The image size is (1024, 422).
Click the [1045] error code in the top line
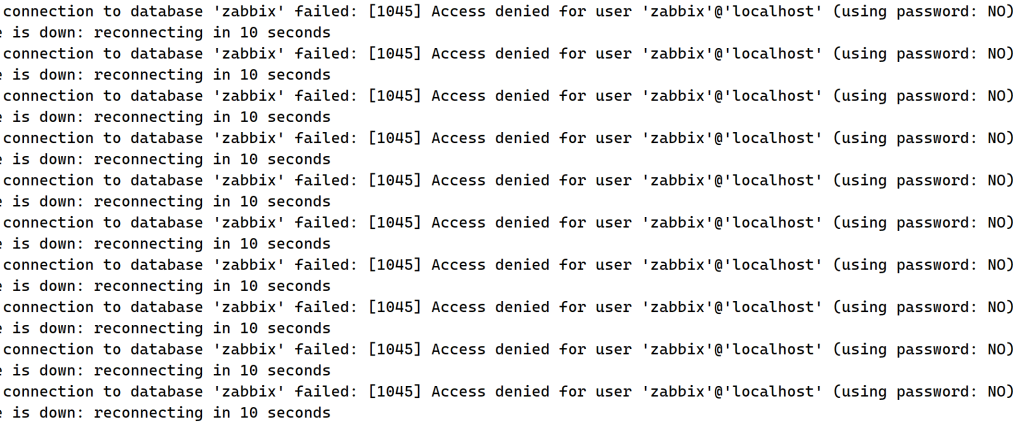coord(394,11)
